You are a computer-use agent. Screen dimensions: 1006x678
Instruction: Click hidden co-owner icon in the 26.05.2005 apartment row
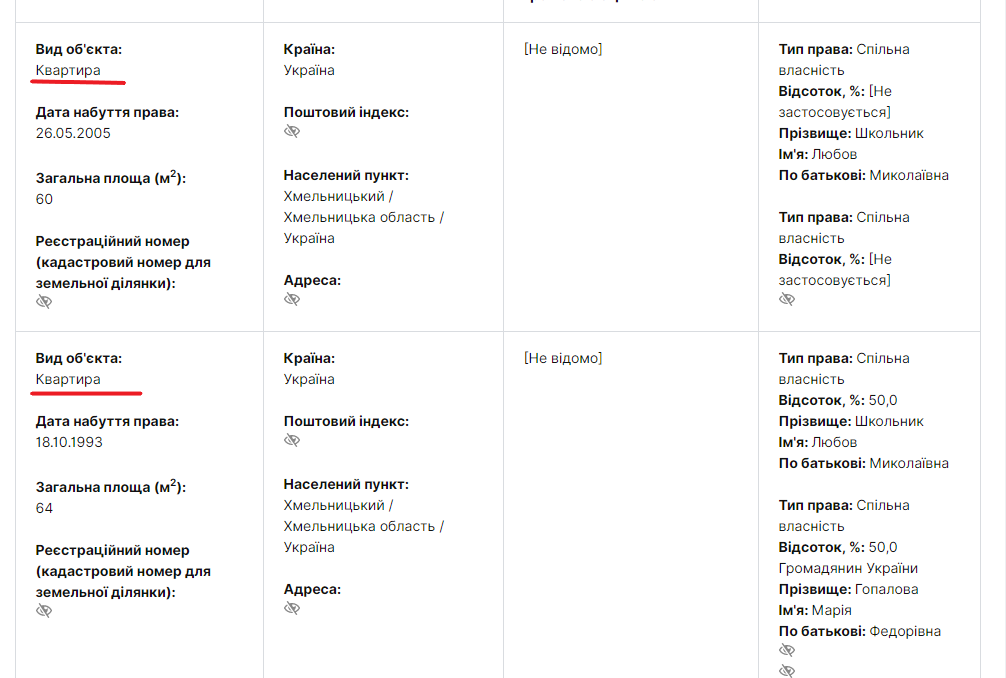787,299
